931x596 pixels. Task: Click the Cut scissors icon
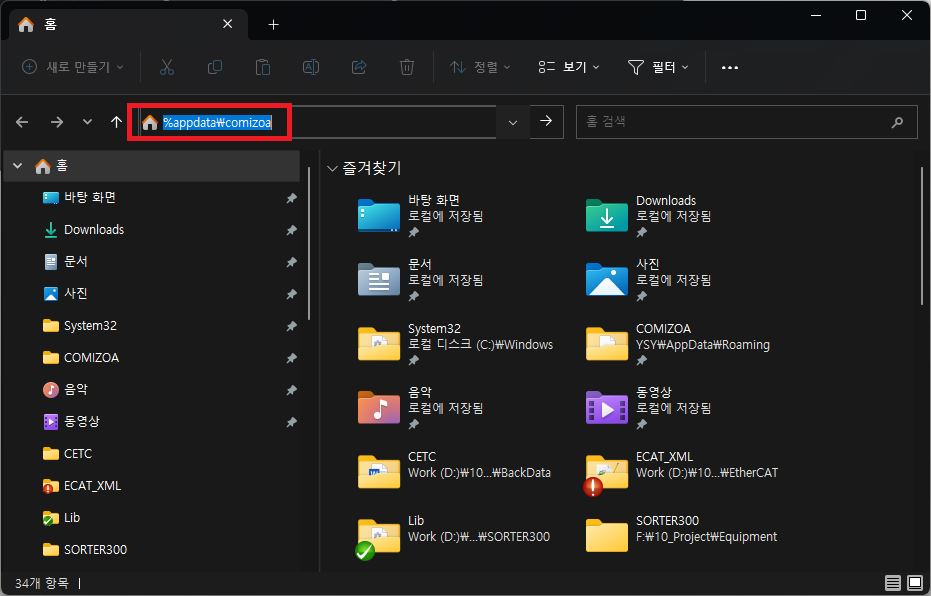pos(167,67)
